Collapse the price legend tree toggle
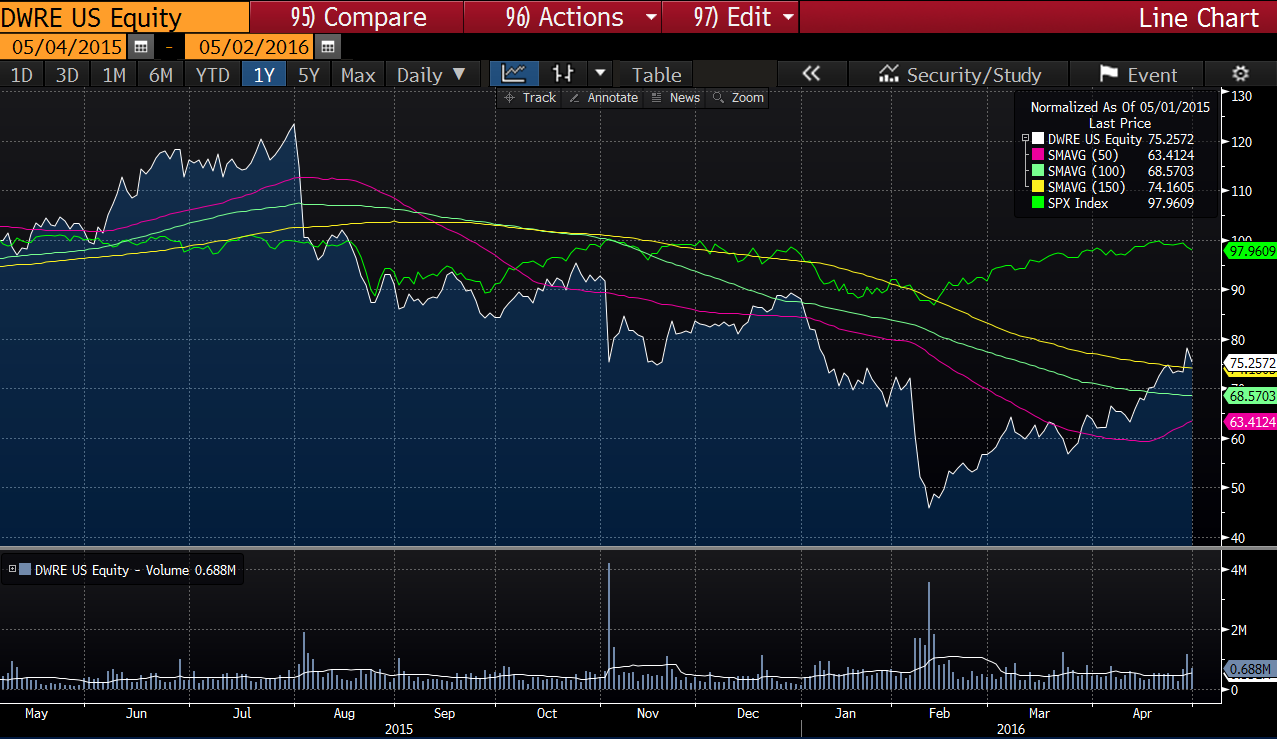The image size is (1277, 739). 1024,139
